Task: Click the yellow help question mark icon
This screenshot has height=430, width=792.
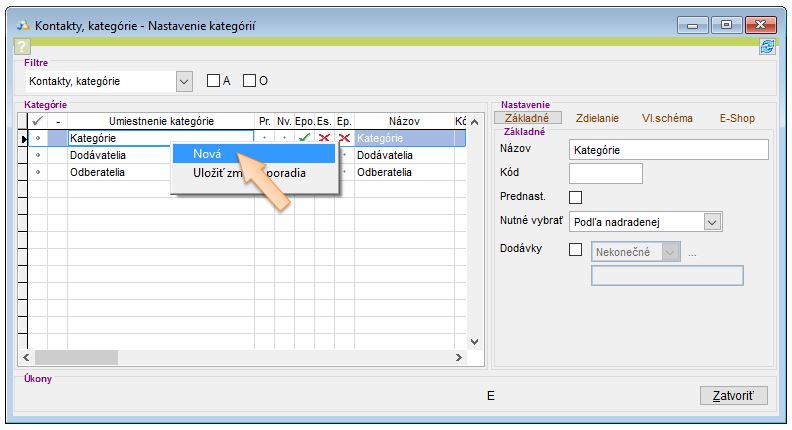Action: pyautogui.click(x=22, y=46)
